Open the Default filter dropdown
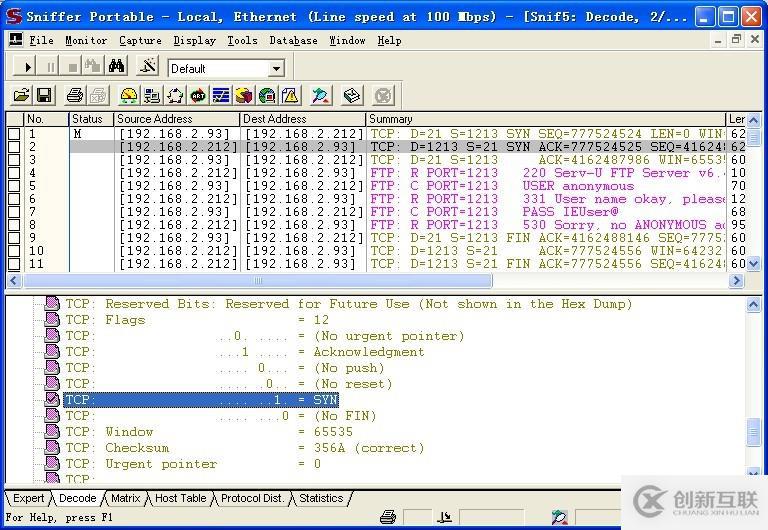 (276, 68)
